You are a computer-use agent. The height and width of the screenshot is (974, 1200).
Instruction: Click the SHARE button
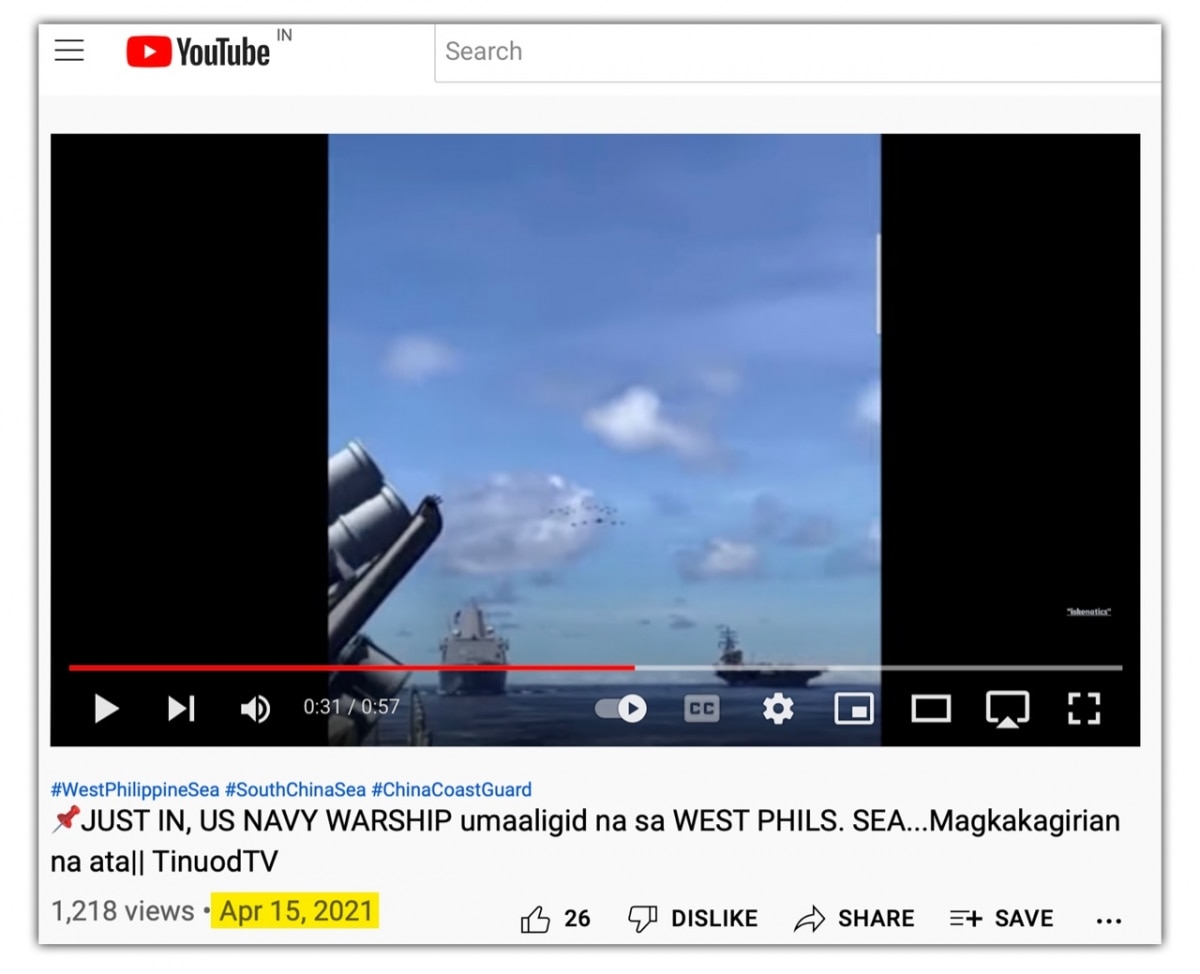point(854,918)
